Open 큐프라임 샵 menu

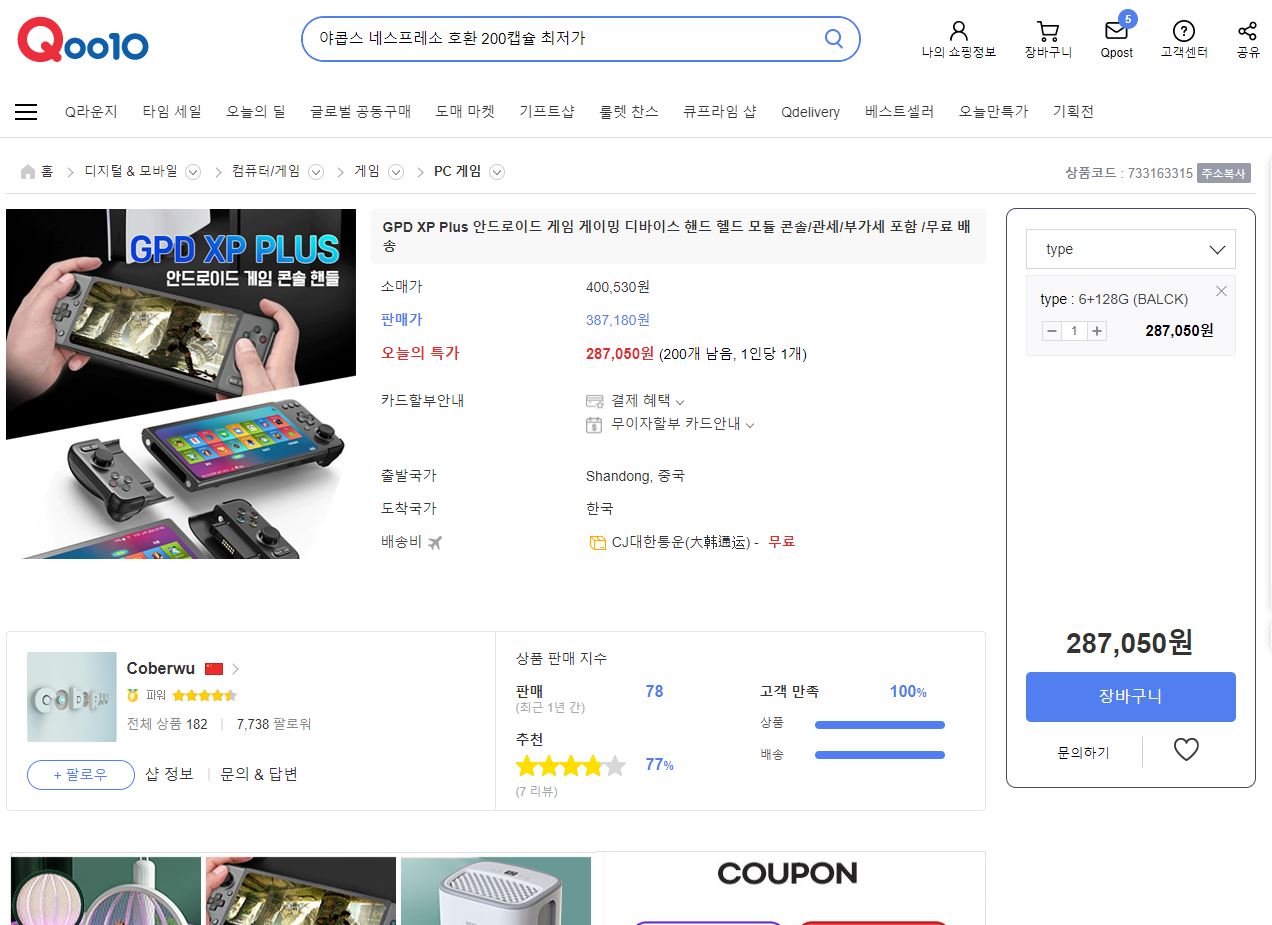pyautogui.click(x=720, y=112)
